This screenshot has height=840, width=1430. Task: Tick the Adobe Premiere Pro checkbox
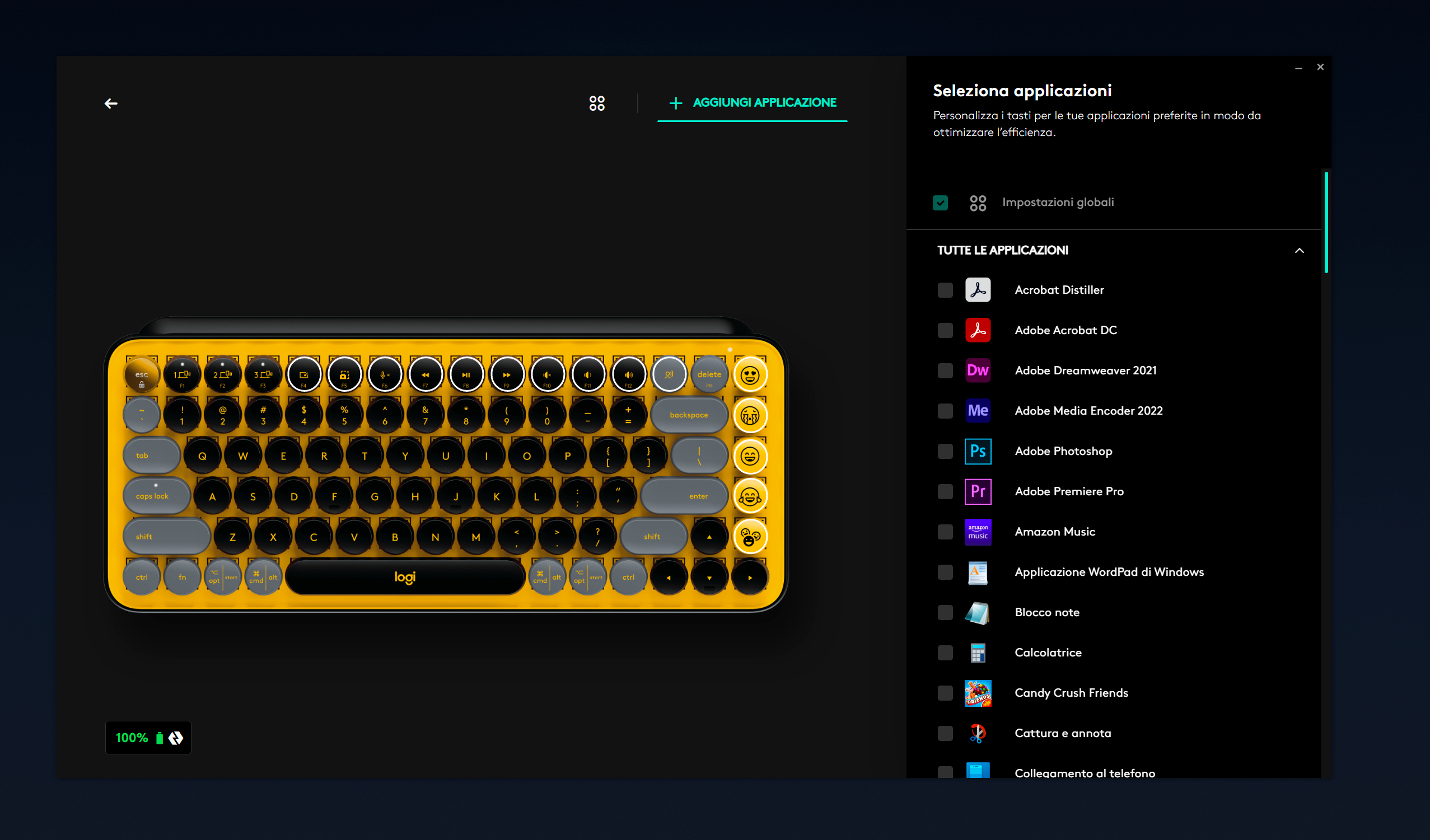click(945, 491)
